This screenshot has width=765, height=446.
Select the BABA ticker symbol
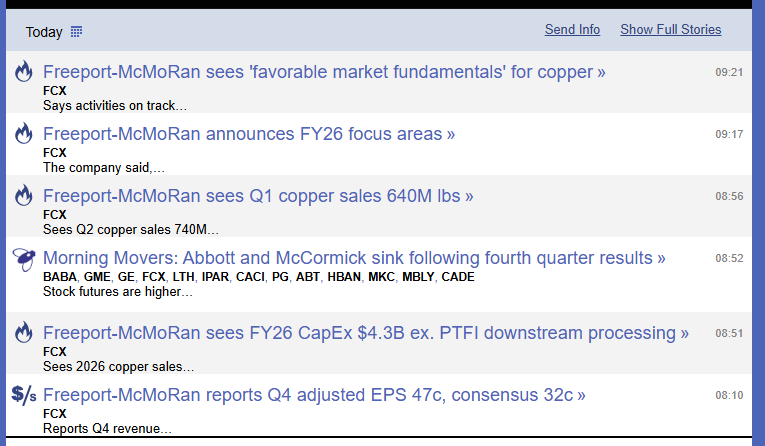pyautogui.click(x=60, y=277)
